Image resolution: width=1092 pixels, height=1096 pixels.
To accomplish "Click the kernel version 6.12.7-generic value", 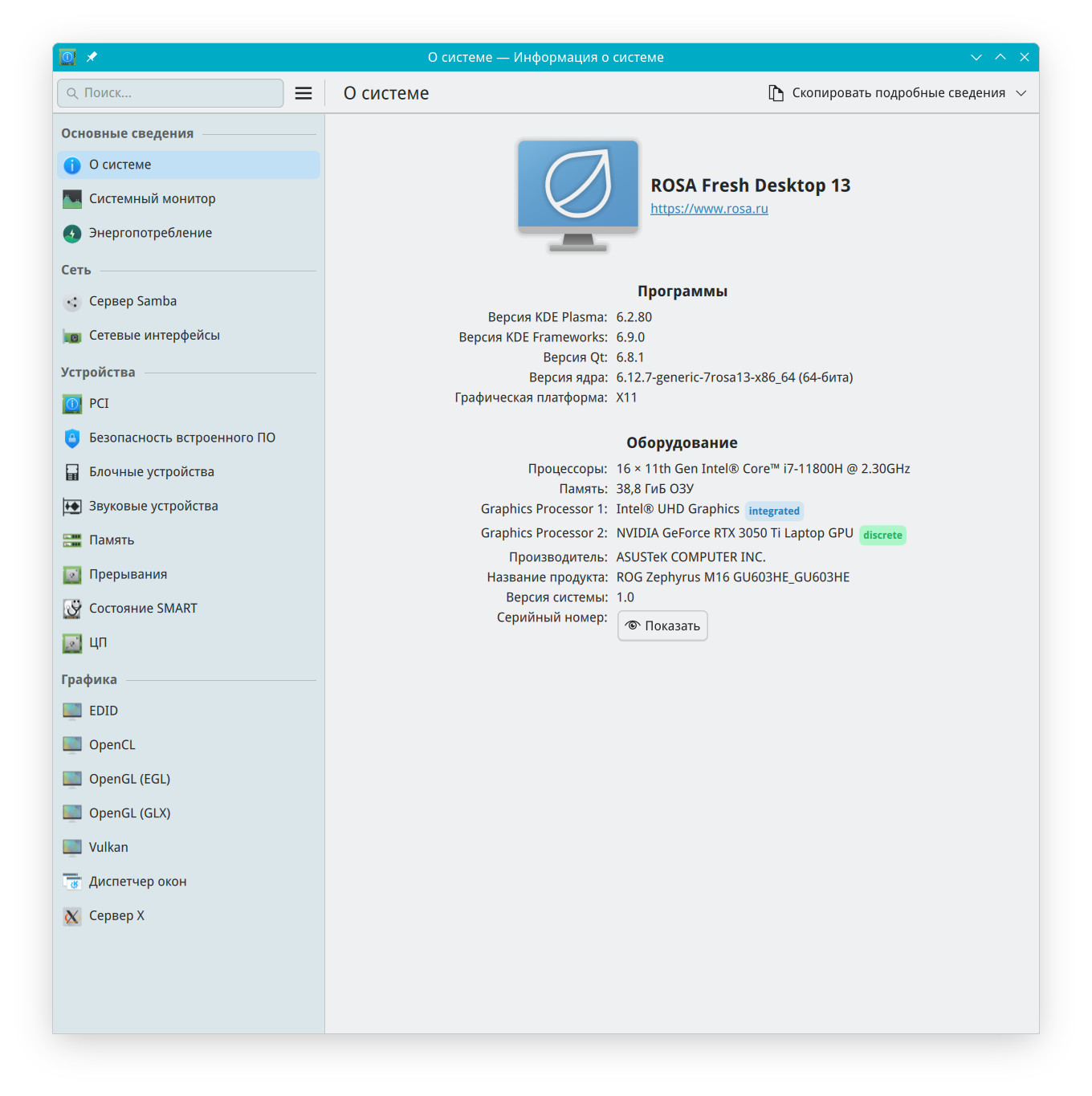I will coord(734,377).
